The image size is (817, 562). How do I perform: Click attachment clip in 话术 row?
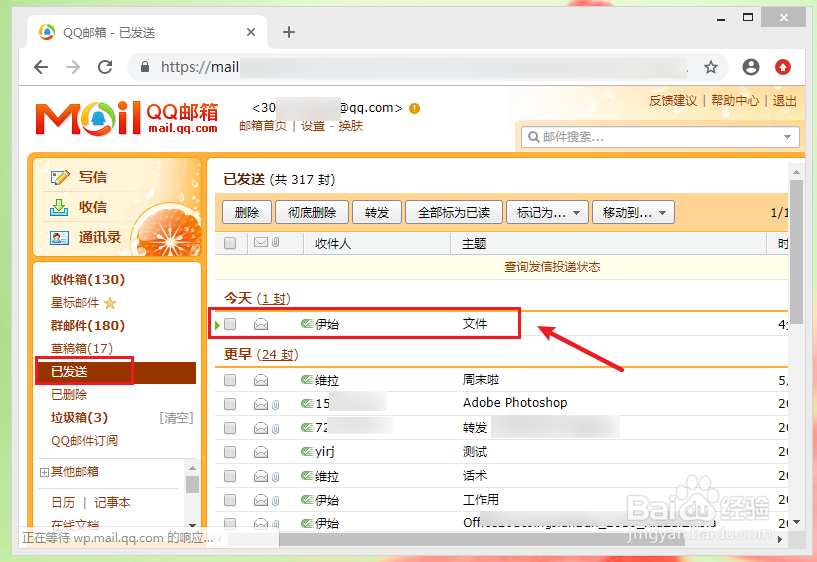tap(276, 476)
